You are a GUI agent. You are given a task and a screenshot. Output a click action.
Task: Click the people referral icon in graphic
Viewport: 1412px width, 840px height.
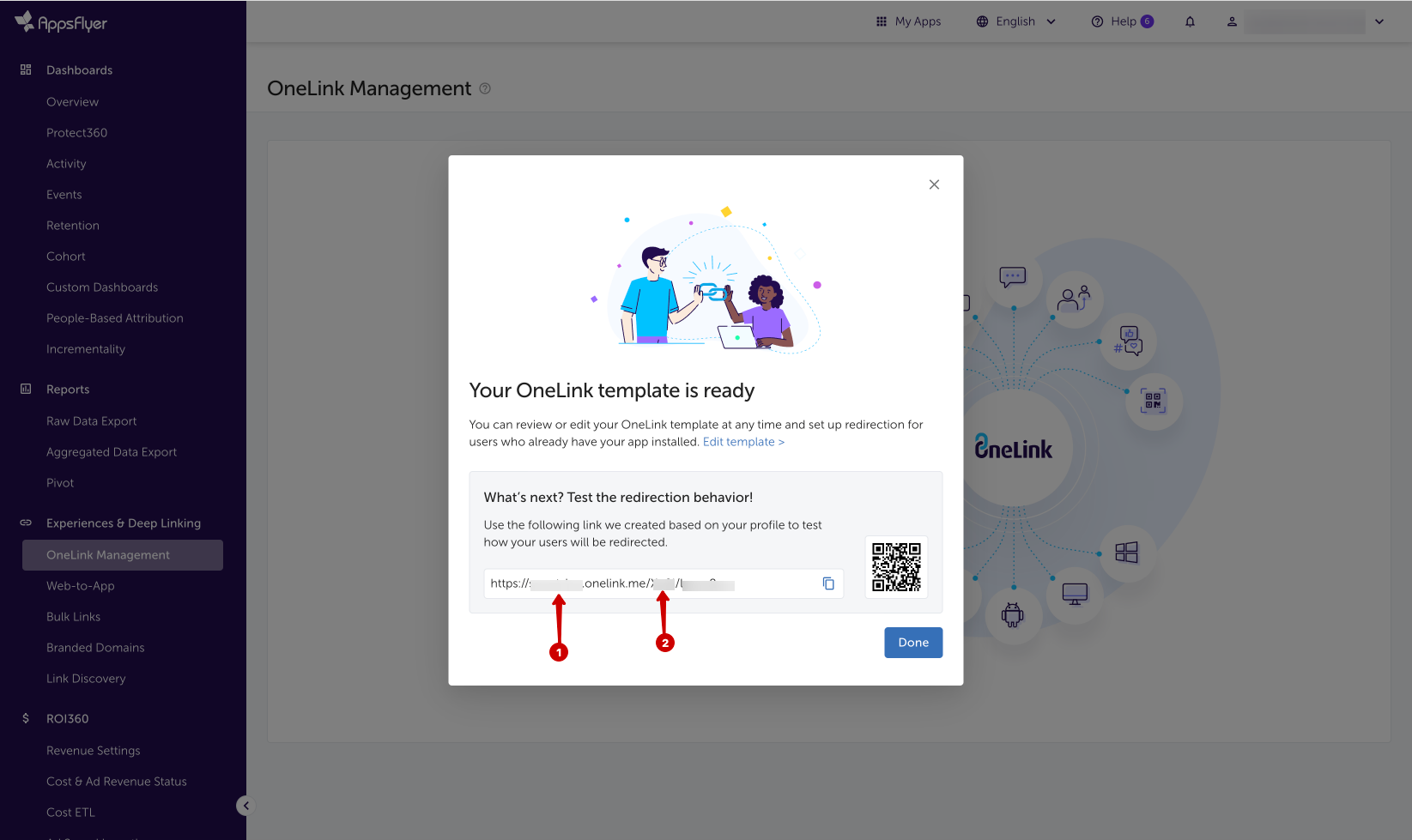point(1073,298)
